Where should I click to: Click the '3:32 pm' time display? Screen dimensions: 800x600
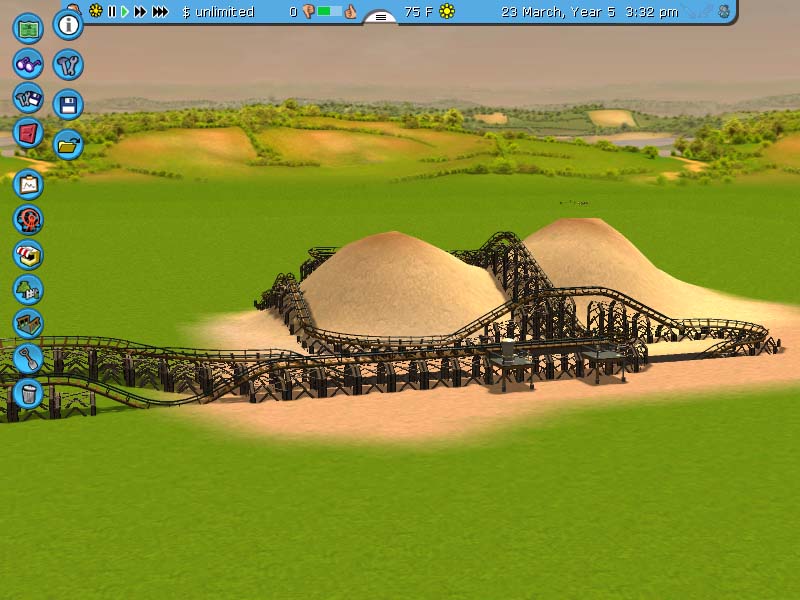[652, 12]
